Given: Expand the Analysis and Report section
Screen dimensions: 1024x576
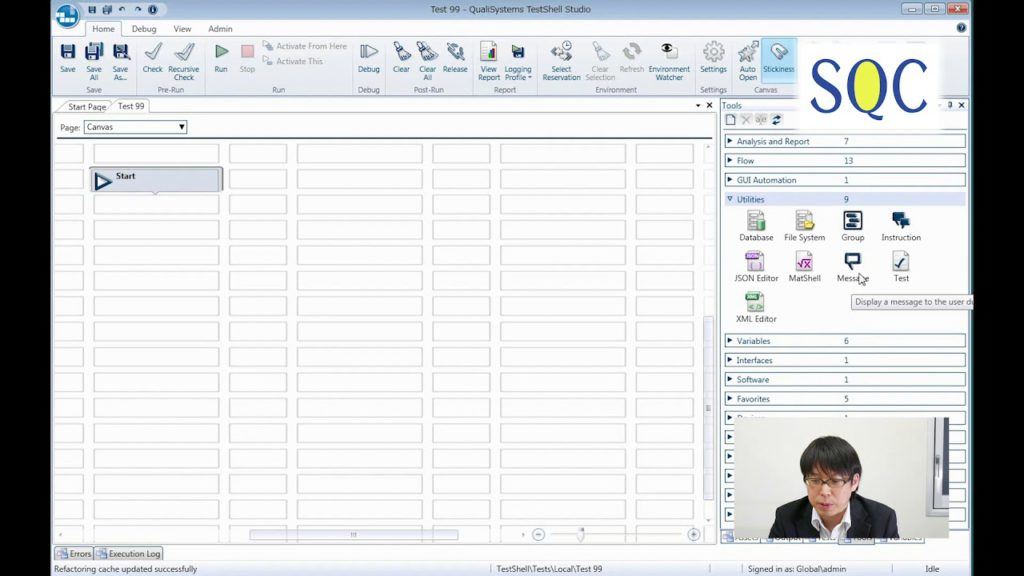Looking at the screenshot, I should pos(730,142).
